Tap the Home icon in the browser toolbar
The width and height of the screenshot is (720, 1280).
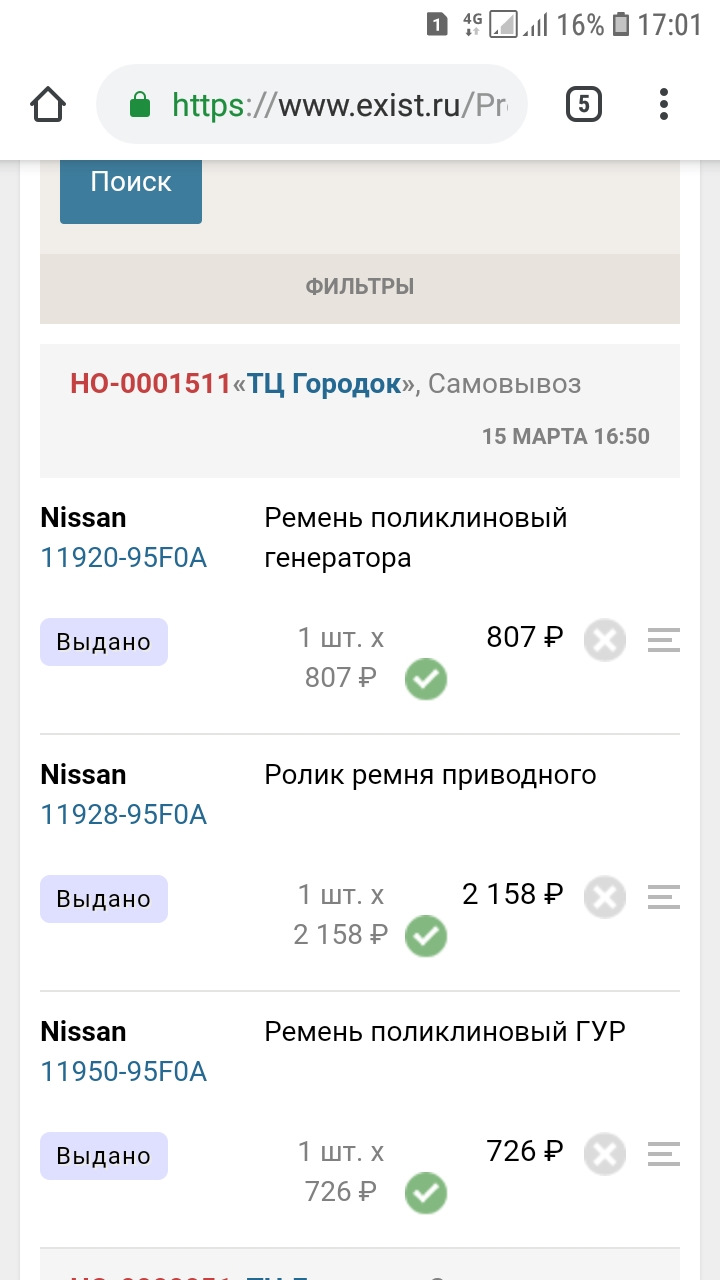click(x=47, y=103)
